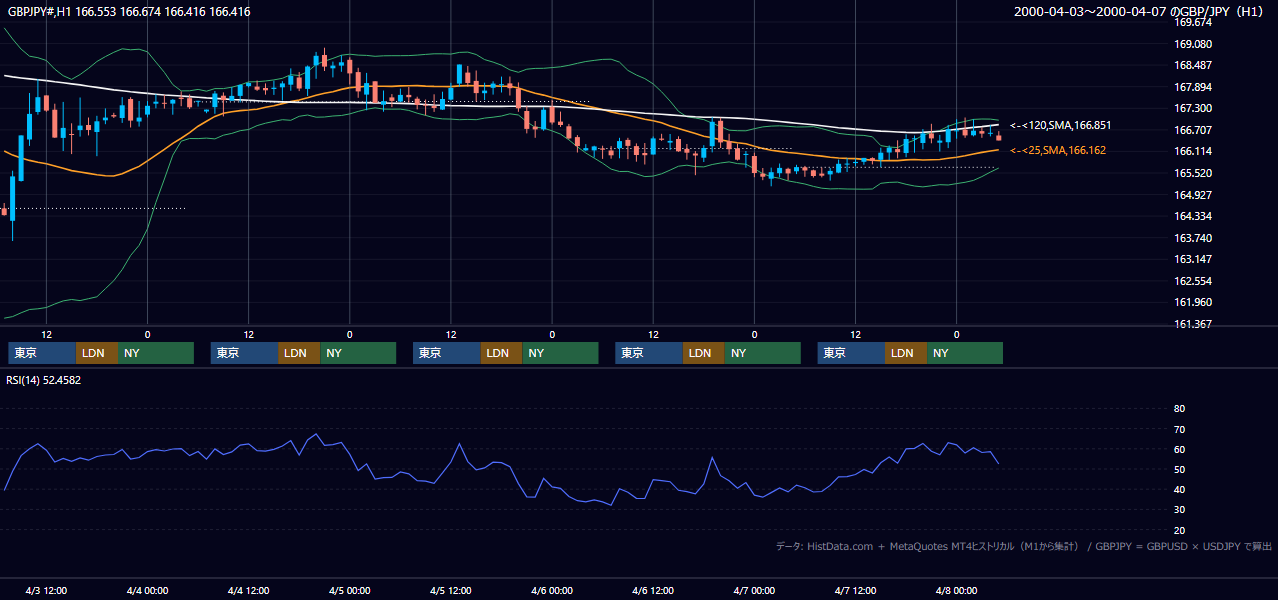Click price level 166.707 on axis
Screen dimensions: 1278x600
pos(1193,130)
